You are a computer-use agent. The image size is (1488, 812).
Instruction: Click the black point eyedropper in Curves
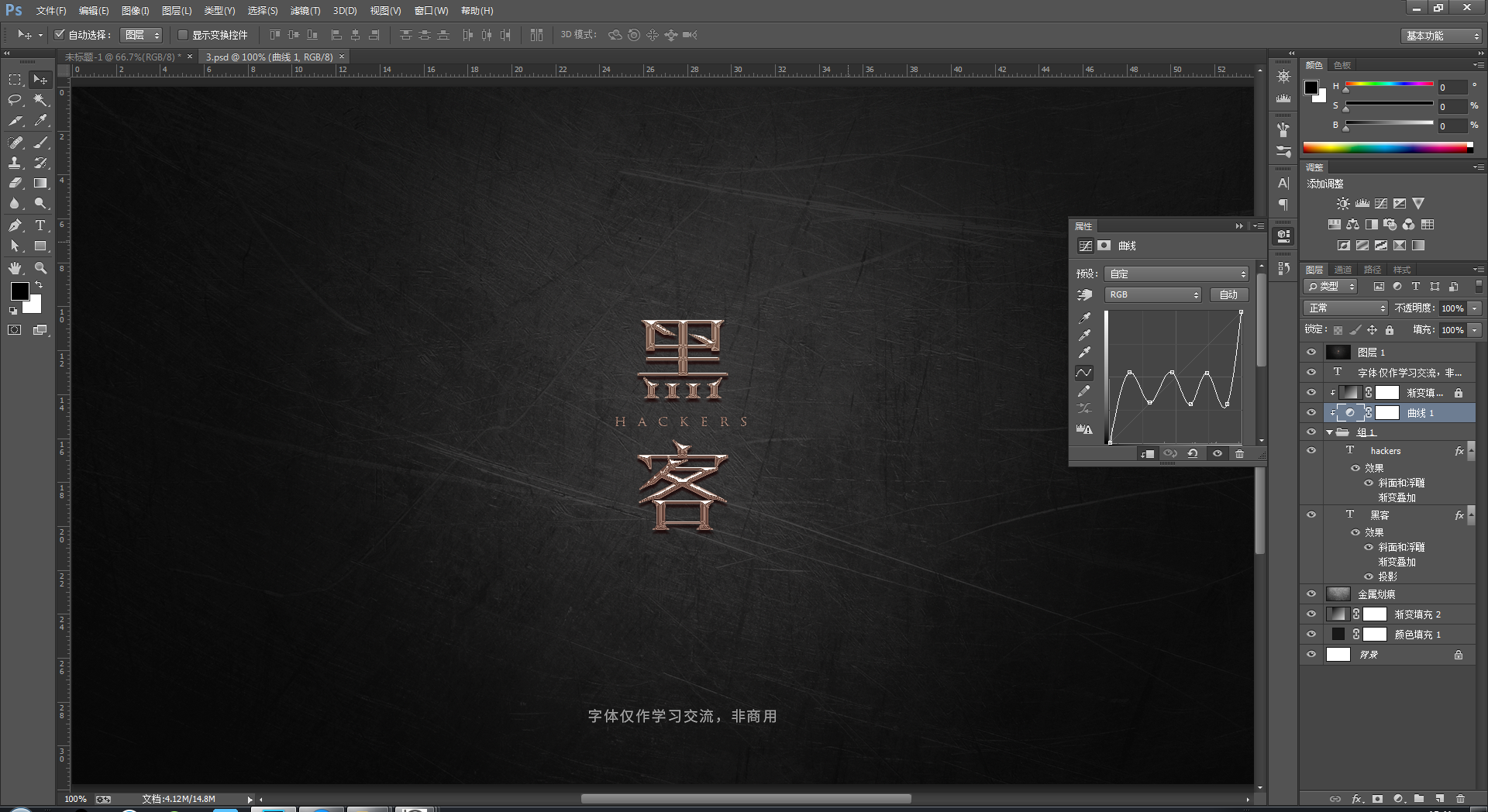tap(1084, 318)
